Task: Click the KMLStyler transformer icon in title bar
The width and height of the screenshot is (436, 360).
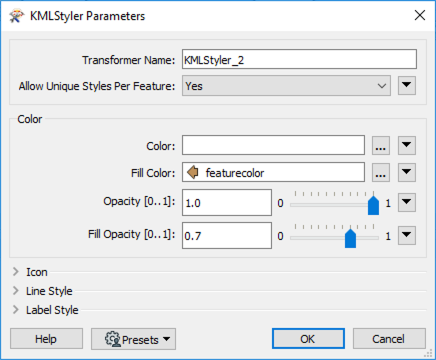Action: 17,16
